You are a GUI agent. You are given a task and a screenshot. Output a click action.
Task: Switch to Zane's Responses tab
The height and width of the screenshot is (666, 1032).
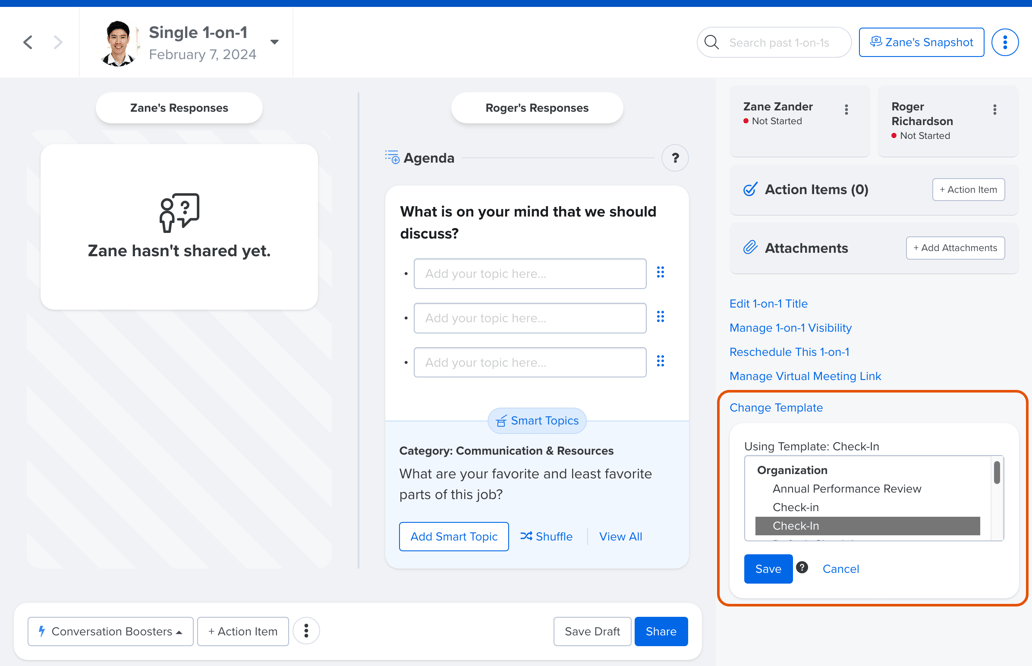click(x=179, y=108)
